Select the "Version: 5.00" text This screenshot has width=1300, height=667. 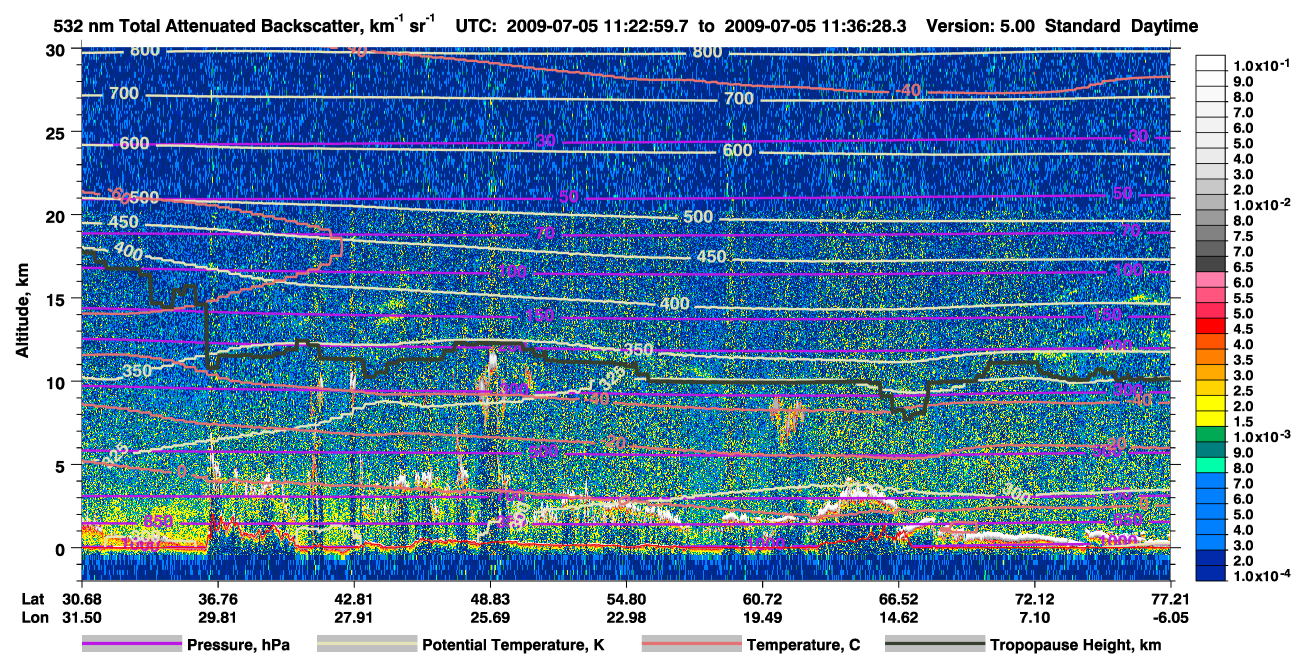981,26
